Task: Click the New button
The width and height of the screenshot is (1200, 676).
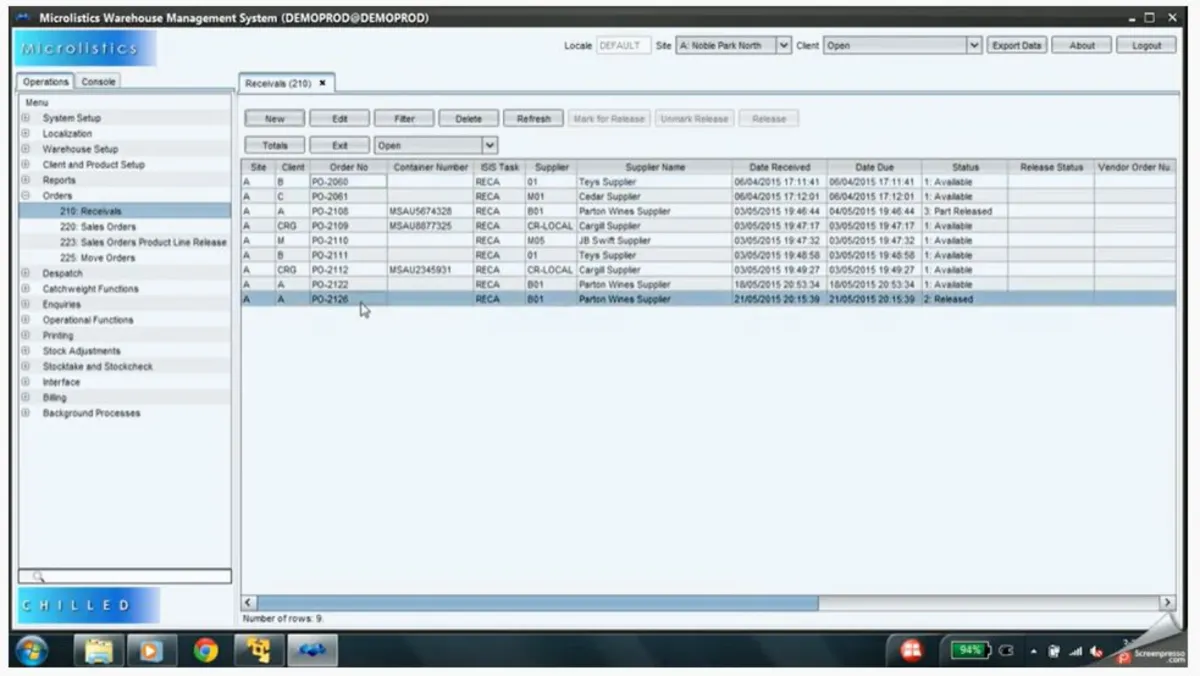Action: pyautogui.click(x=275, y=119)
